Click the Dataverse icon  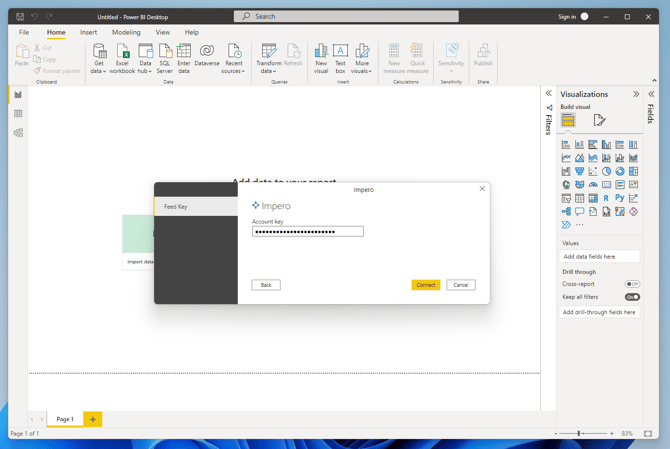[206, 55]
